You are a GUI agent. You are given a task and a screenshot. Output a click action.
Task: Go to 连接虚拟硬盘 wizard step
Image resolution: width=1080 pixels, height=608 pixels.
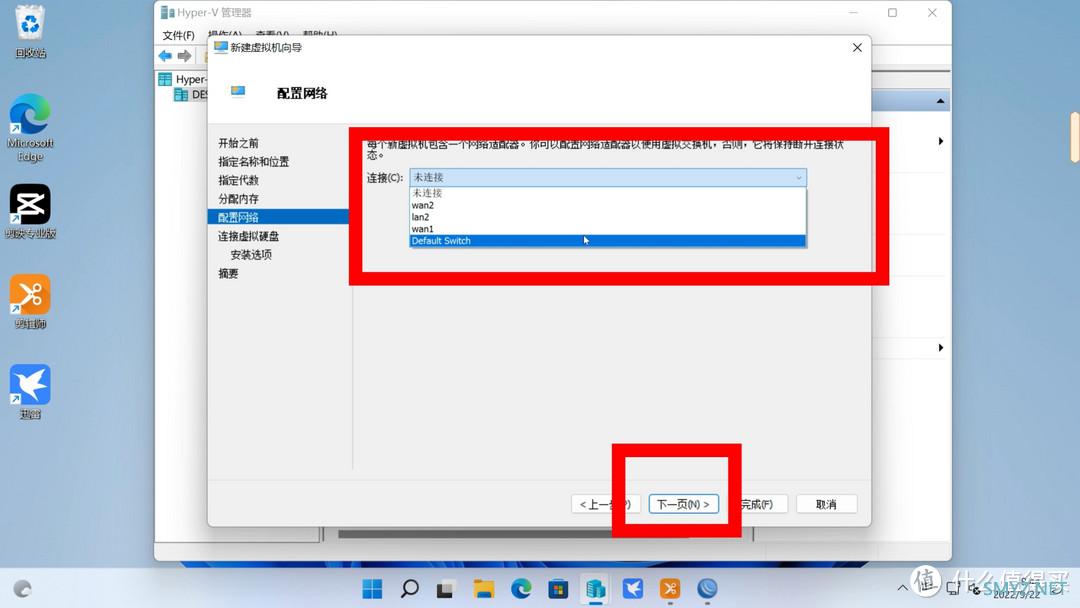click(248, 236)
